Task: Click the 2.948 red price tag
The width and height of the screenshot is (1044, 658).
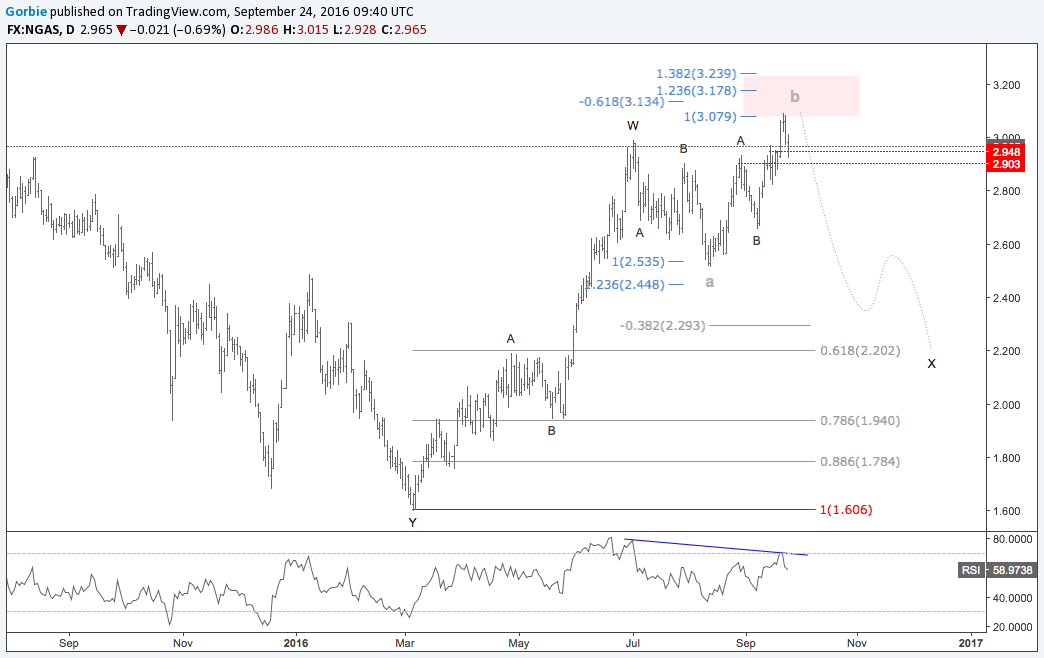Action: click(1006, 153)
